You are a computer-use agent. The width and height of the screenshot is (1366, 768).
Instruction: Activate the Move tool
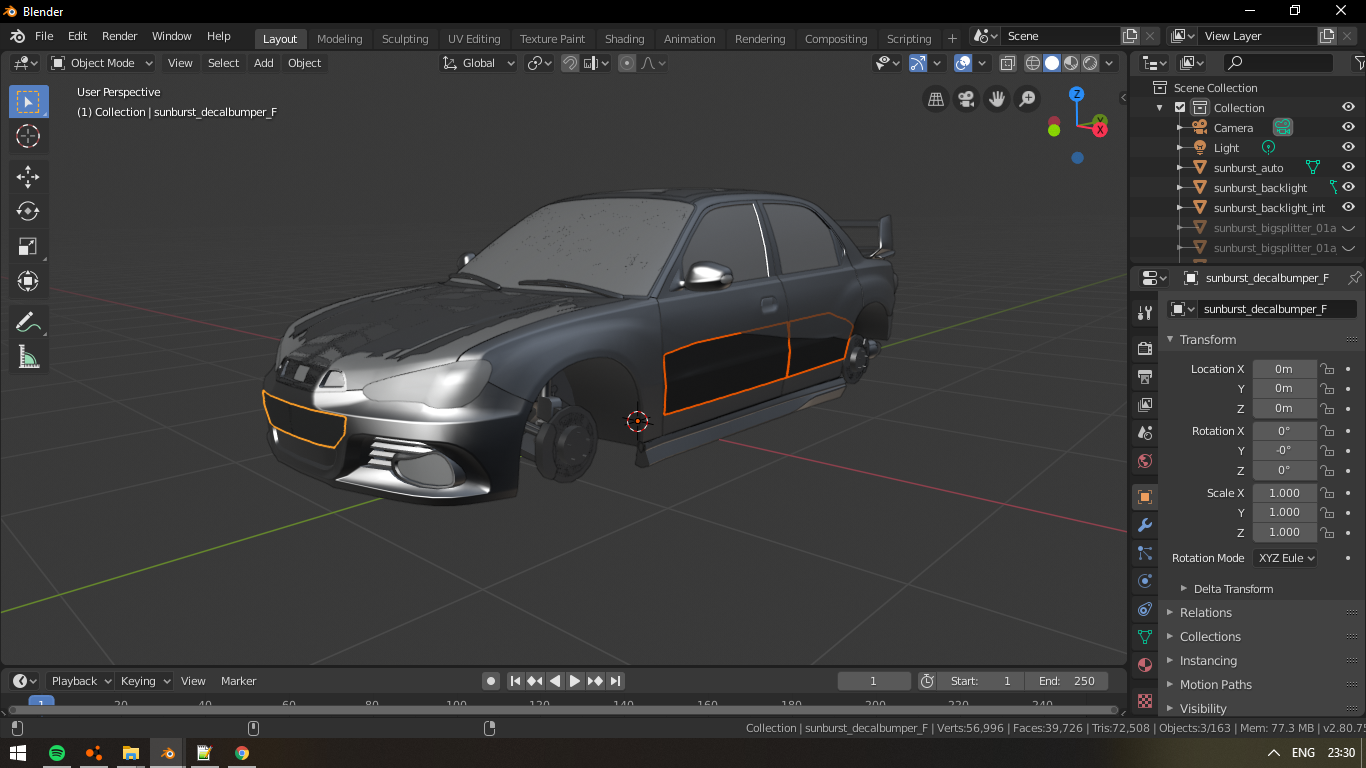(28, 177)
